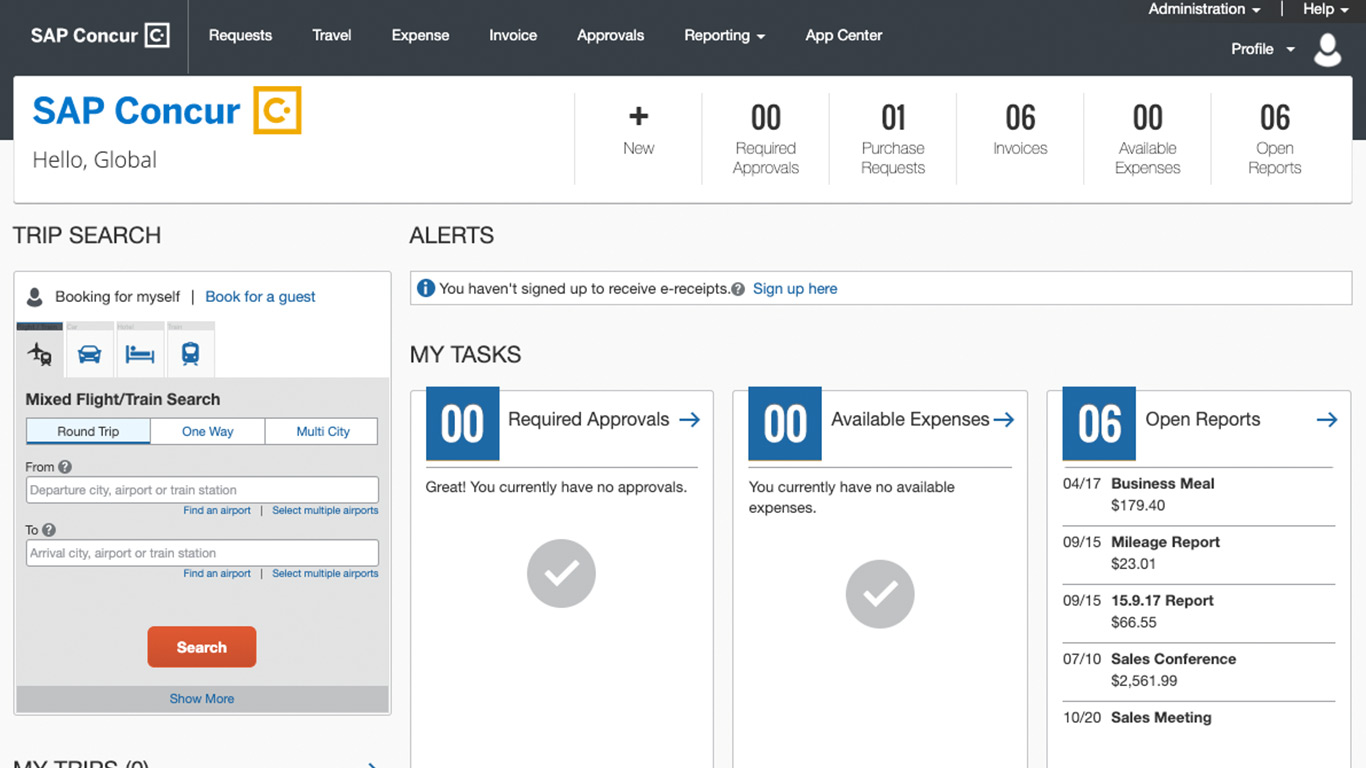Select the Multi City option
The image size is (1366, 768).
point(322,431)
